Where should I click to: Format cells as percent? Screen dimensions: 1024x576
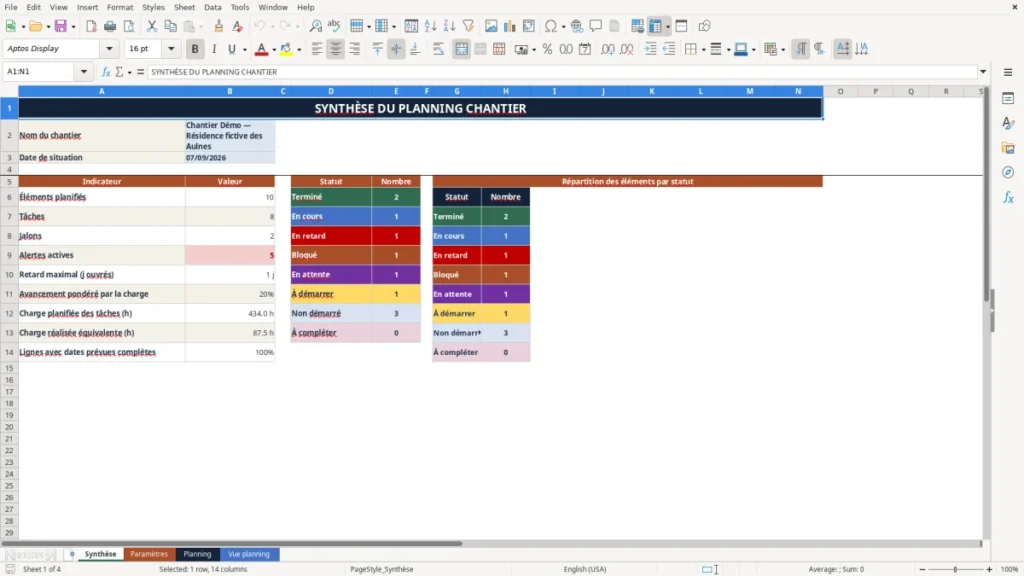547,49
